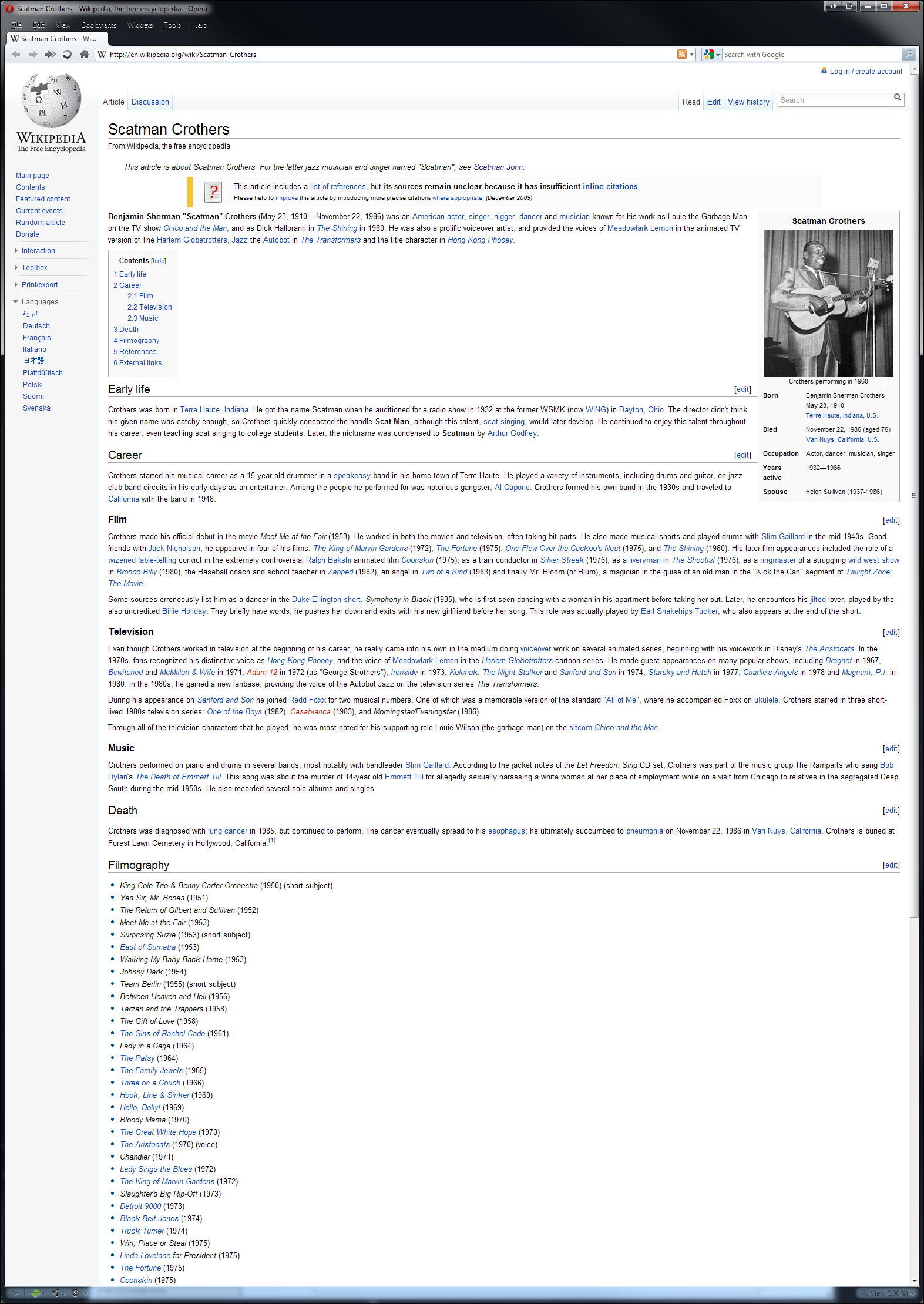
Task: Hide the Contents table of contents
Action: [159, 261]
